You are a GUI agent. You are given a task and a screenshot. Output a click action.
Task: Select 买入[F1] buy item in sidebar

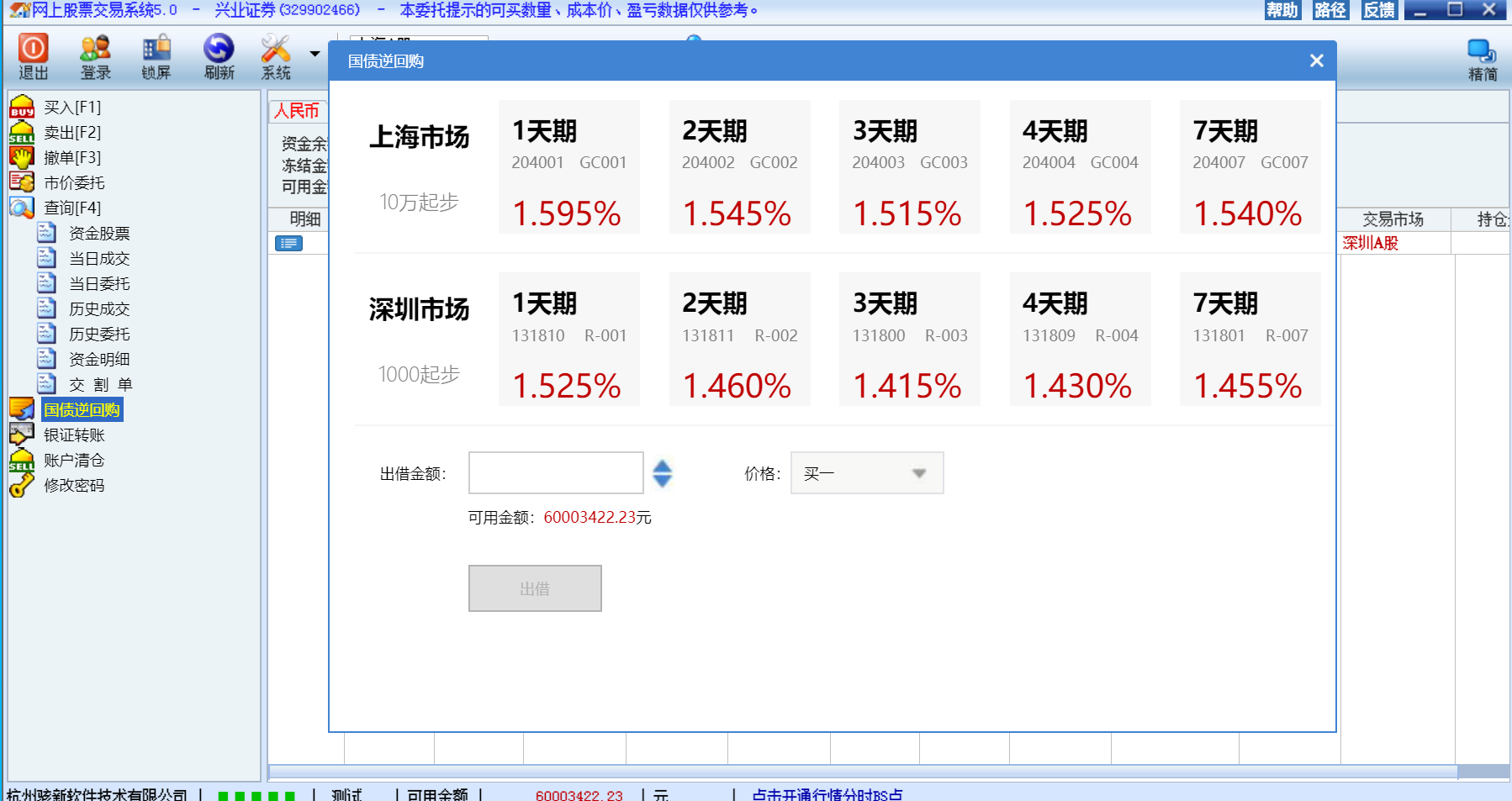[x=71, y=108]
